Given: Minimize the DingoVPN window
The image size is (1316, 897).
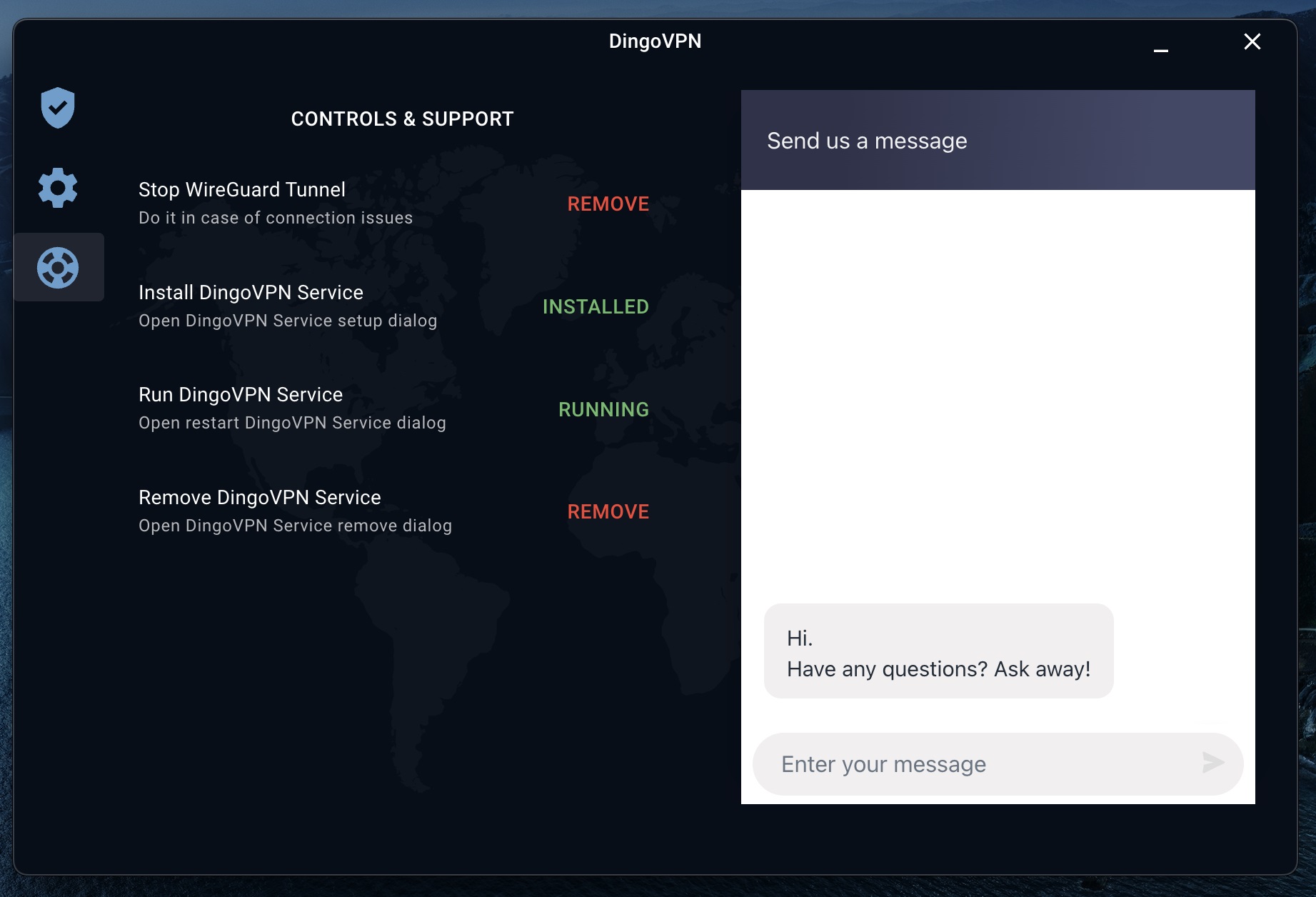Looking at the screenshot, I should point(1160,49).
